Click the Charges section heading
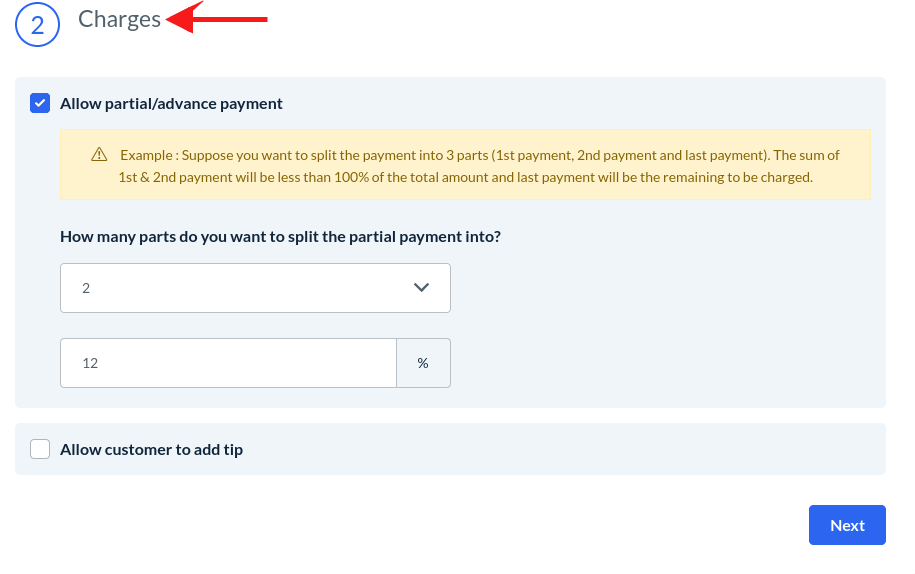This screenshot has width=915, height=574. click(x=119, y=20)
